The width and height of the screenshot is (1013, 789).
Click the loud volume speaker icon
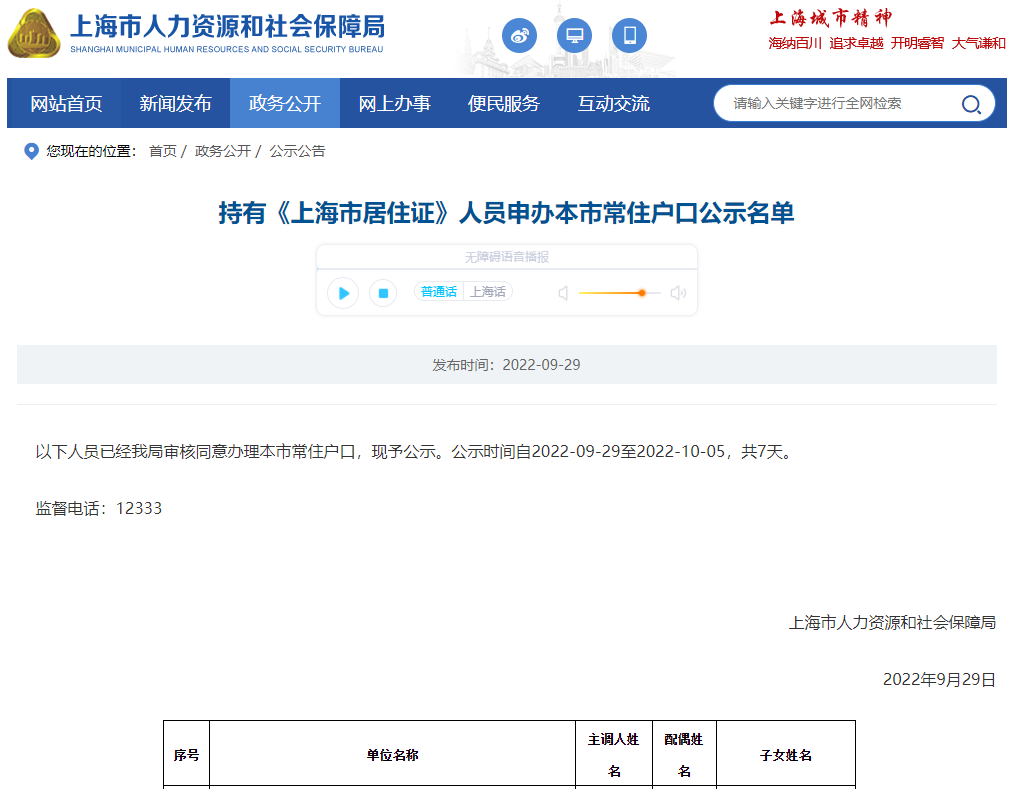click(x=678, y=293)
